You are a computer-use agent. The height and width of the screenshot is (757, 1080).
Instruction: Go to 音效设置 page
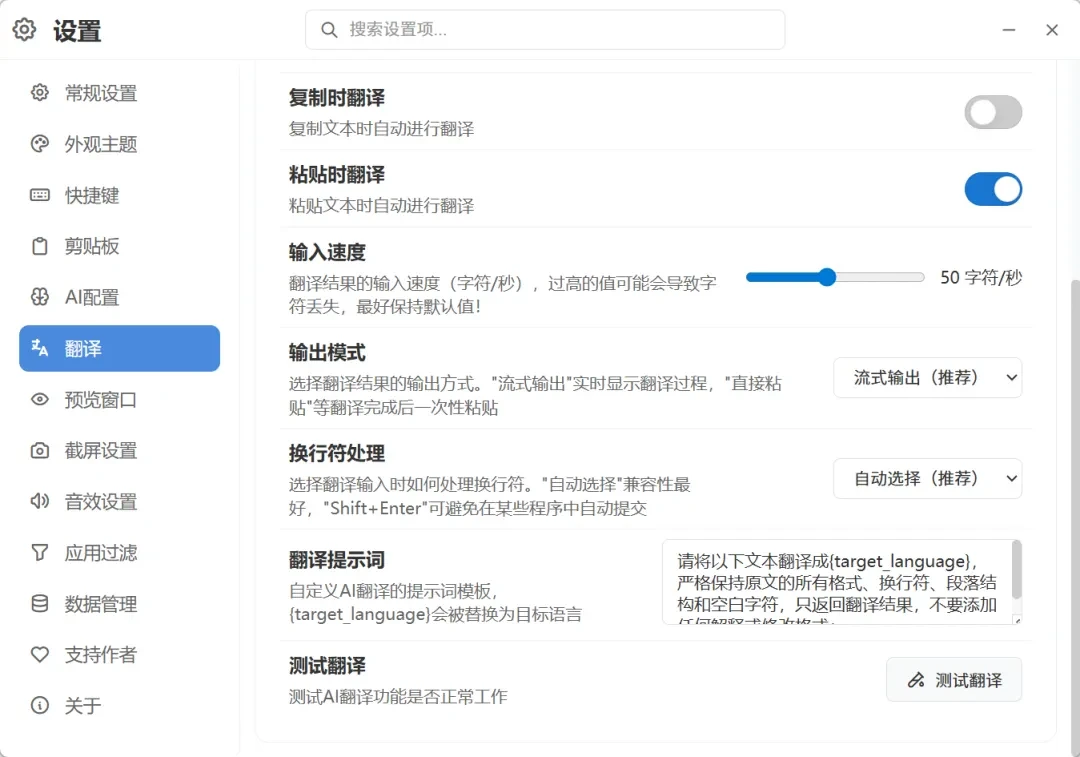119,501
